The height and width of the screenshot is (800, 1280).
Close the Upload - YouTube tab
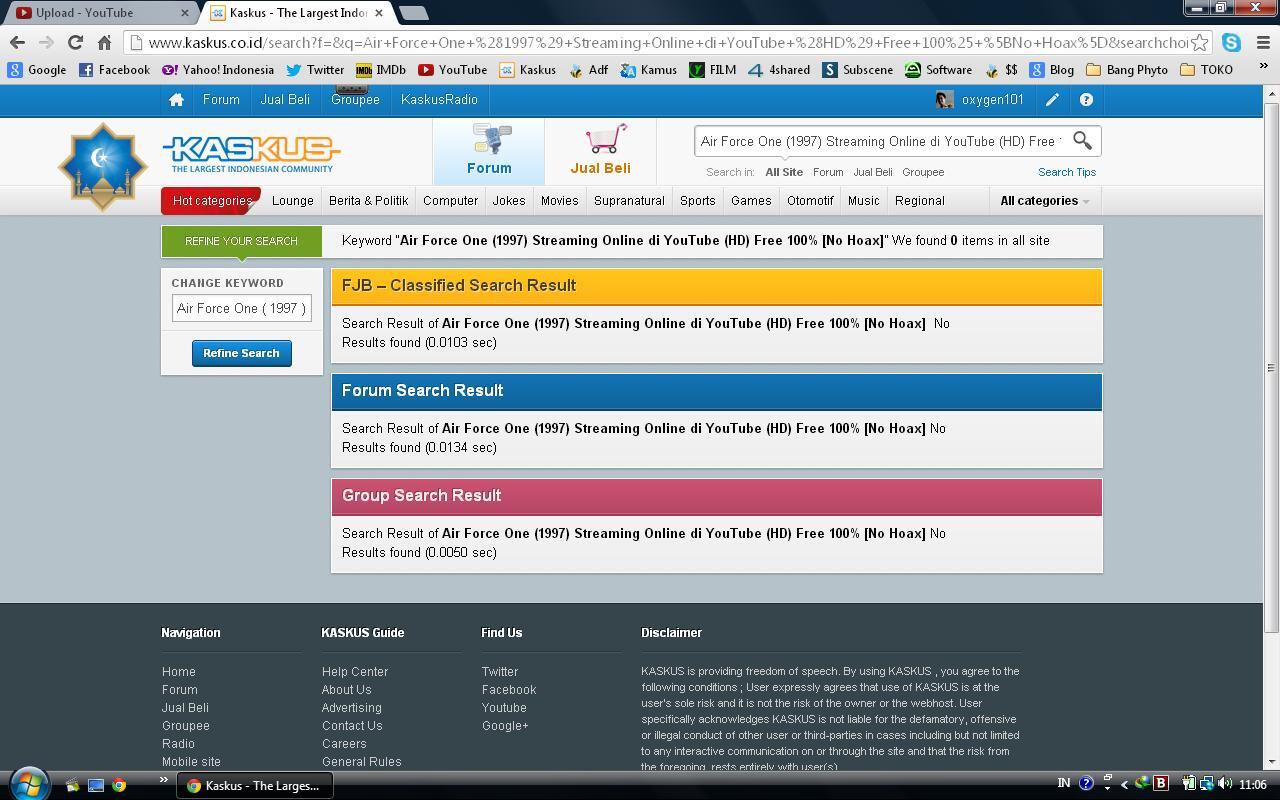click(x=184, y=13)
